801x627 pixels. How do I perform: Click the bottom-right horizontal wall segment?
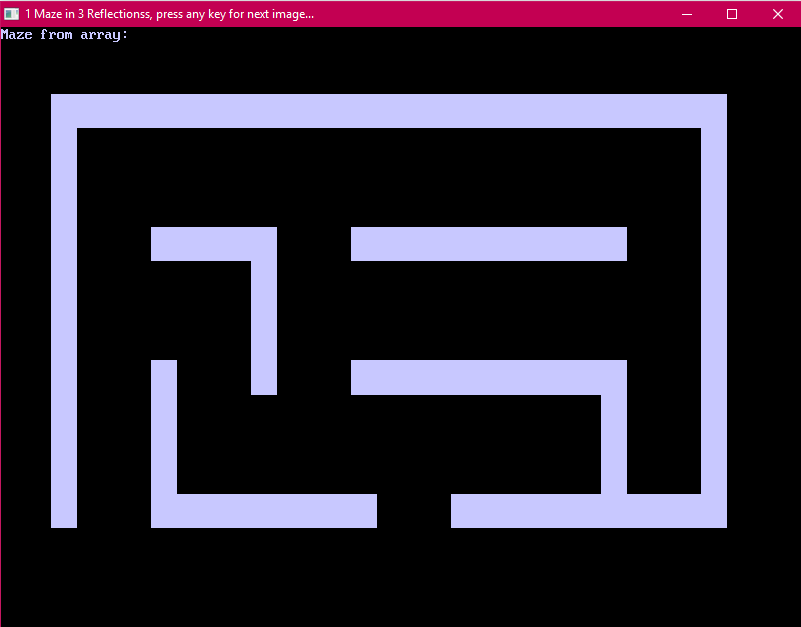[588, 511]
